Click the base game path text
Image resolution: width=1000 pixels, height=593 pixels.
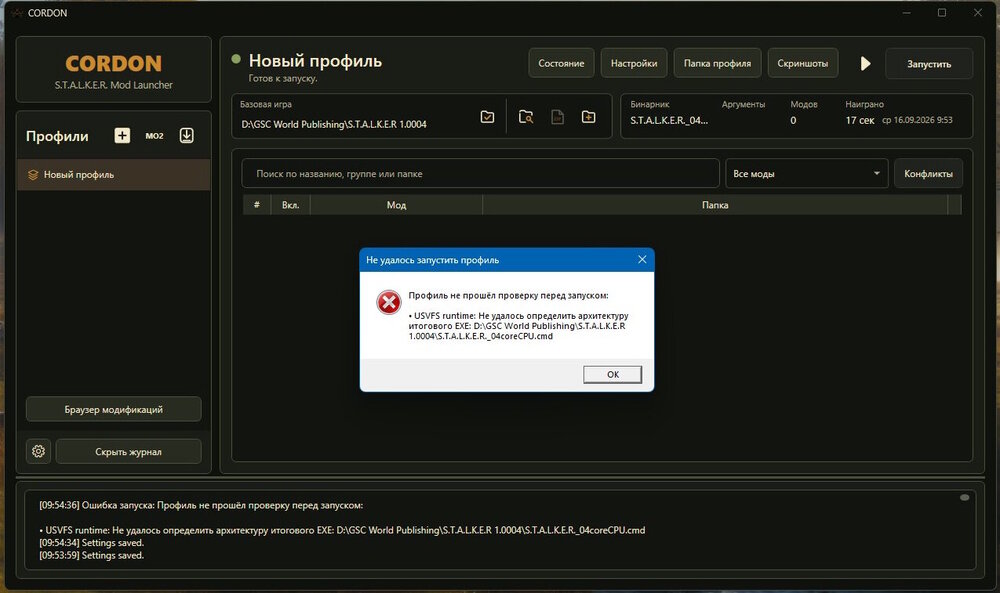pos(334,124)
